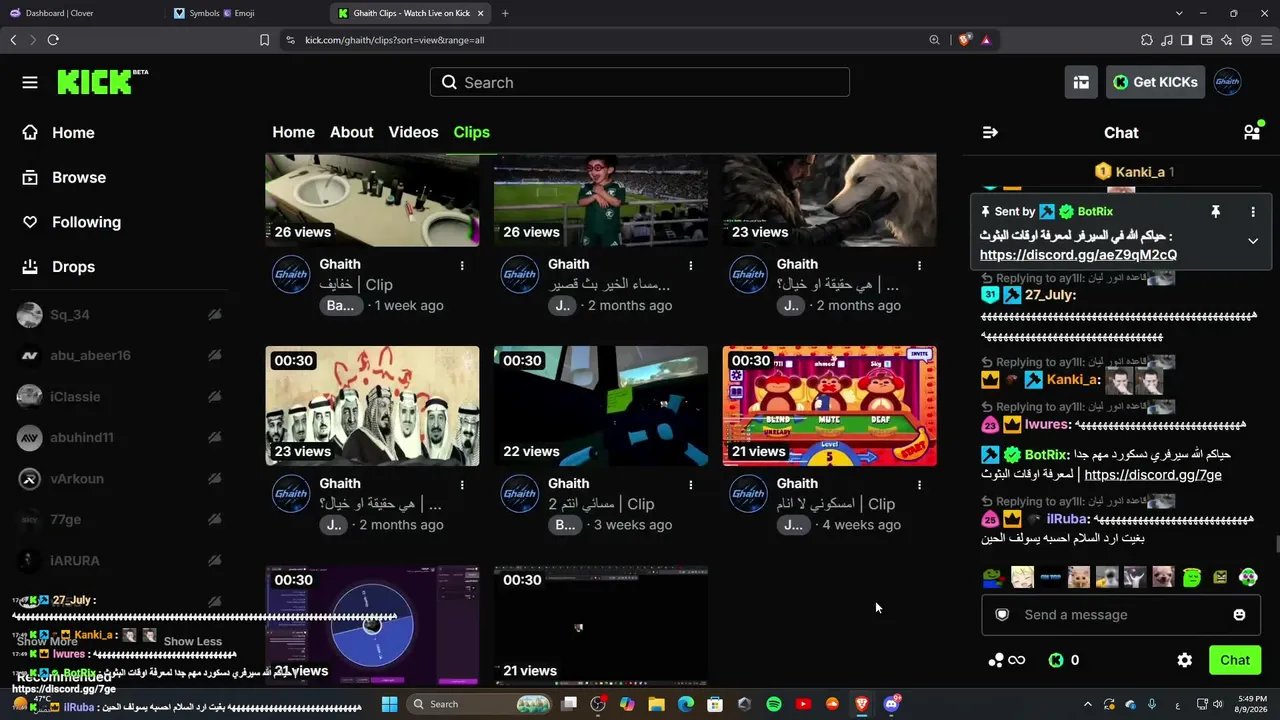The height and width of the screenshot is (720, 1280).
Task: Insert the green halo face emote
Action: point(1191,577)
